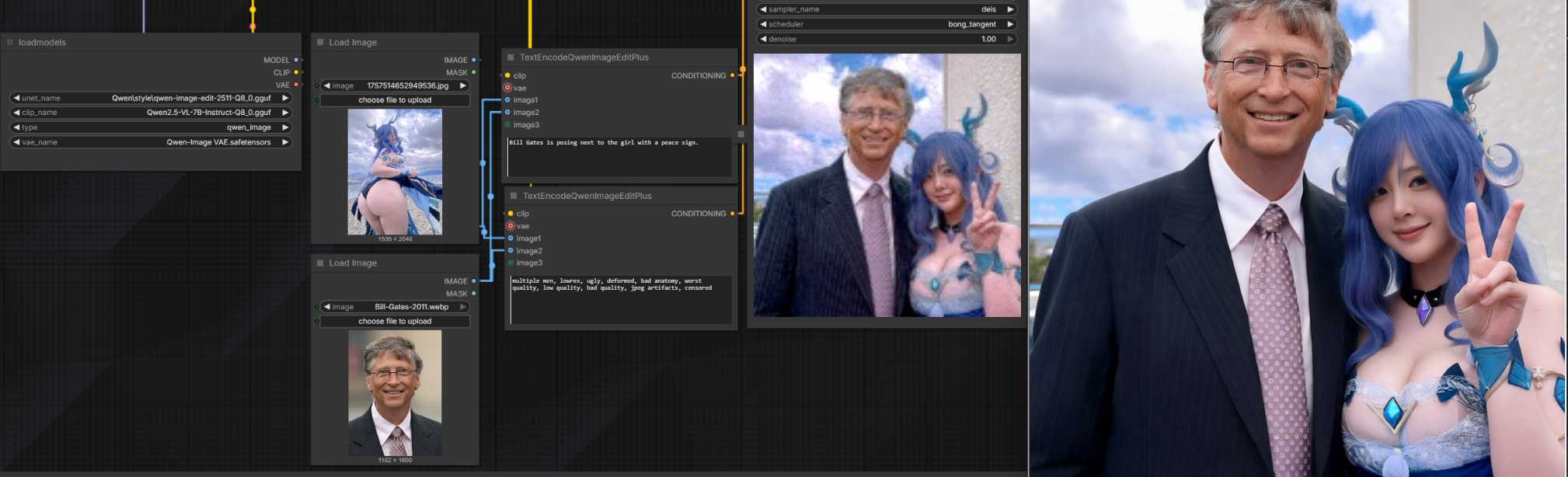
Task: Click 'choose file to upload' in bottom Load Image
Action: (x=395, y=321)
